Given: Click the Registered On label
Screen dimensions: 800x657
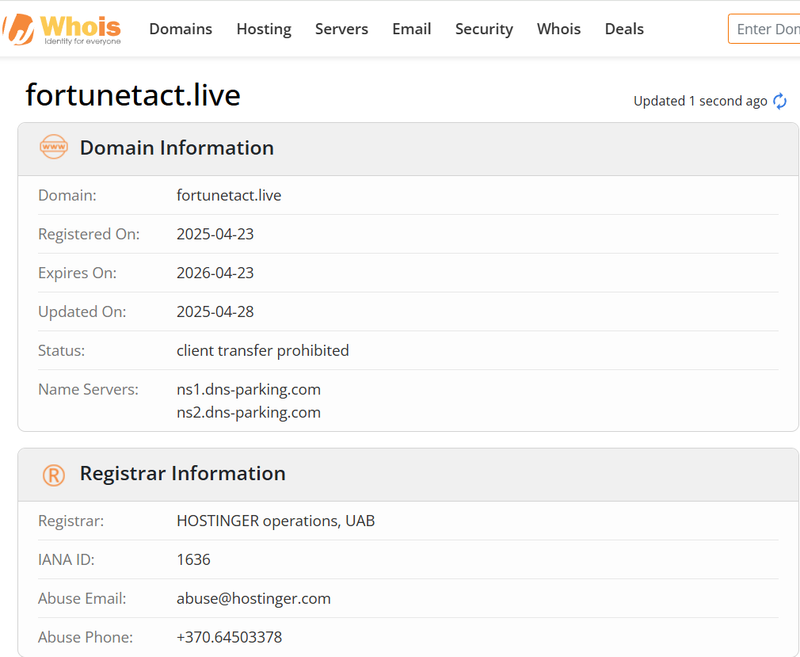Looking at the screenshot, I should click(x=89, y=234).
